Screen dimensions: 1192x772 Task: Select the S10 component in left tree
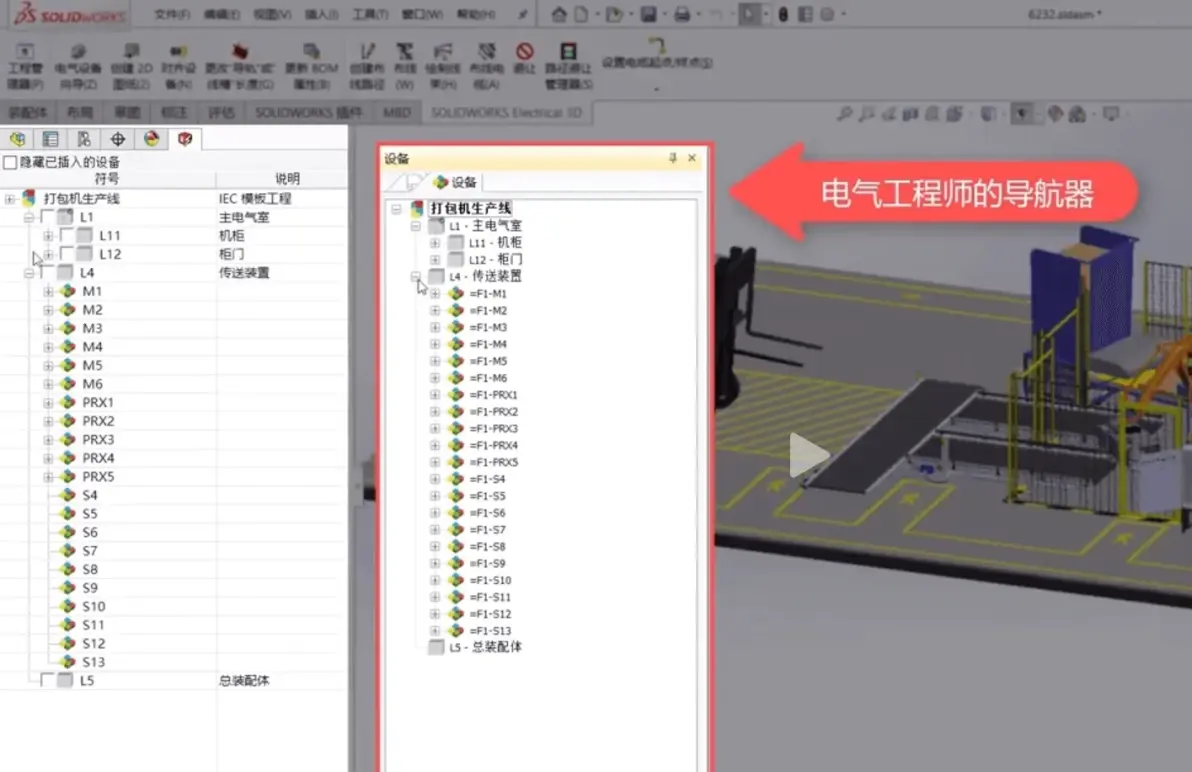94,606
